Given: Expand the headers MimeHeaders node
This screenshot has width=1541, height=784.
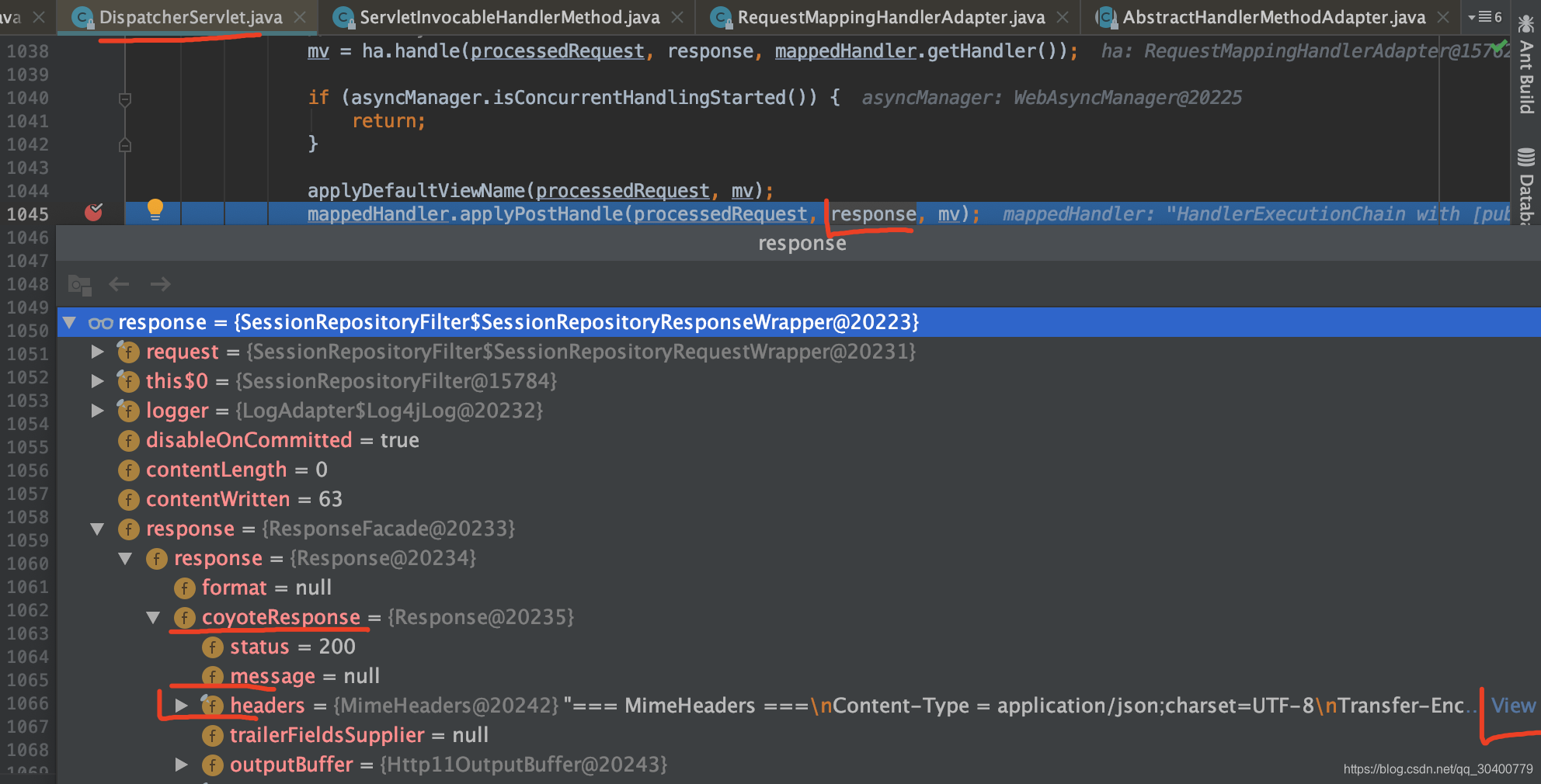Looking at the screenshot, I should [181, 706].
